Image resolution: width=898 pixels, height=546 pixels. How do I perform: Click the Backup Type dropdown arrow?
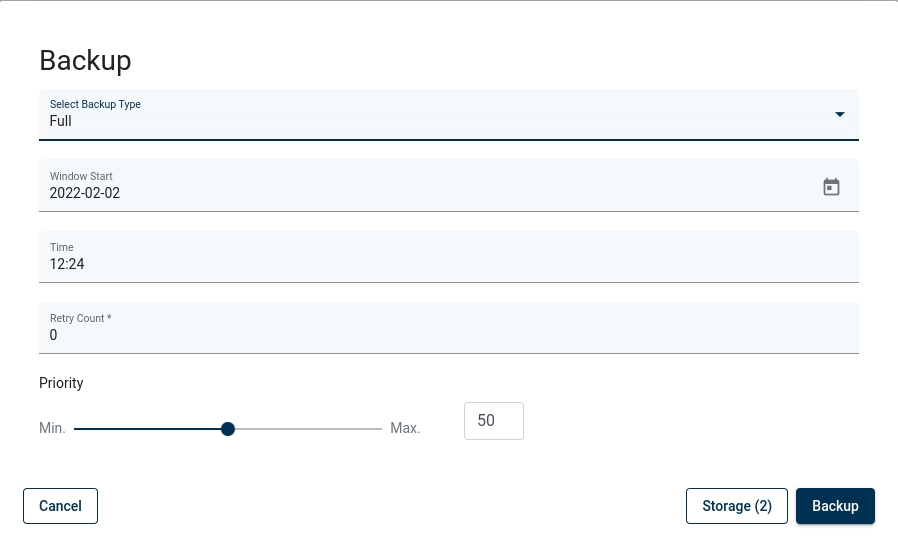coord(840,114)
